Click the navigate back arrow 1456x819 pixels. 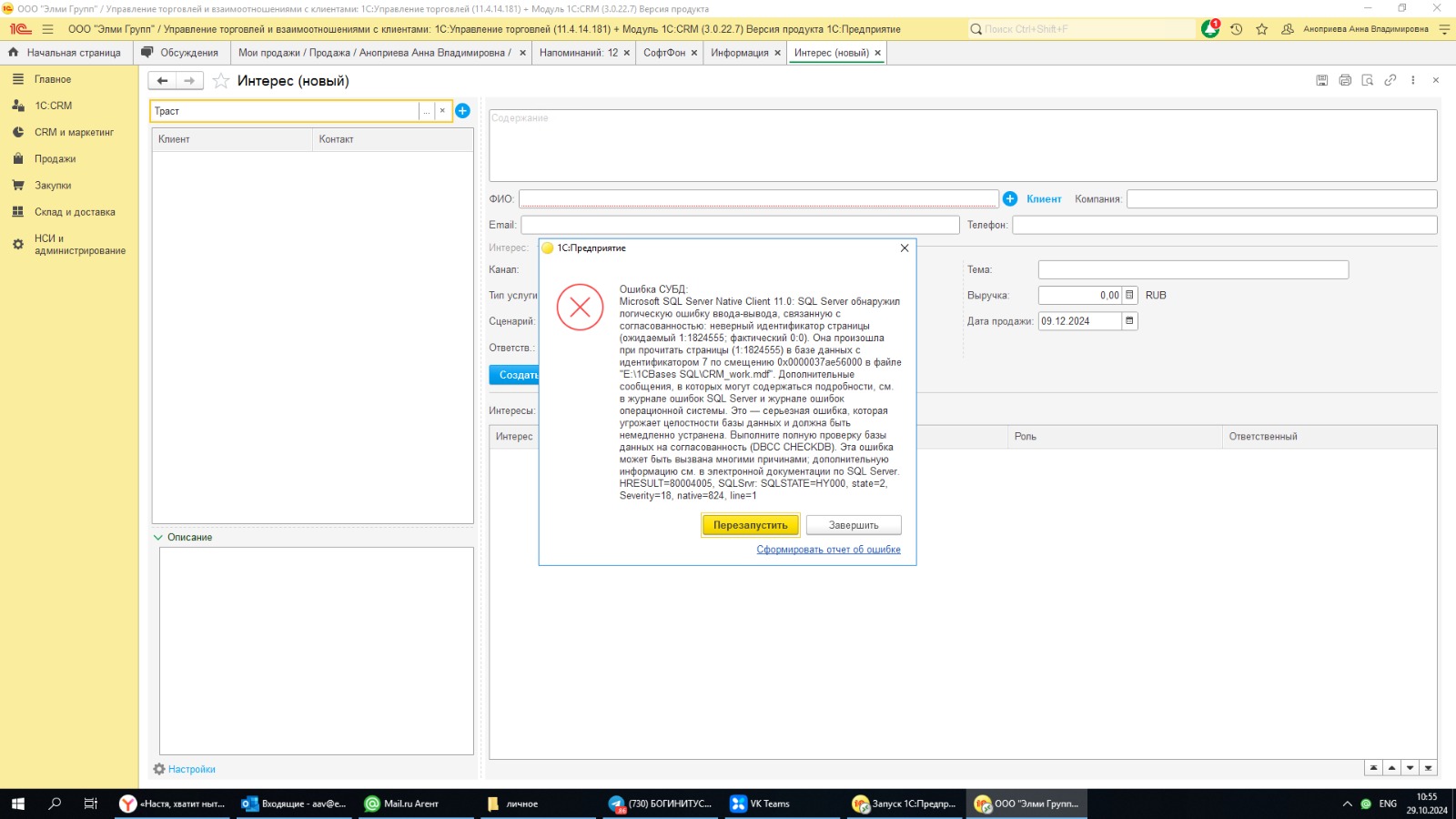point(162,81)
